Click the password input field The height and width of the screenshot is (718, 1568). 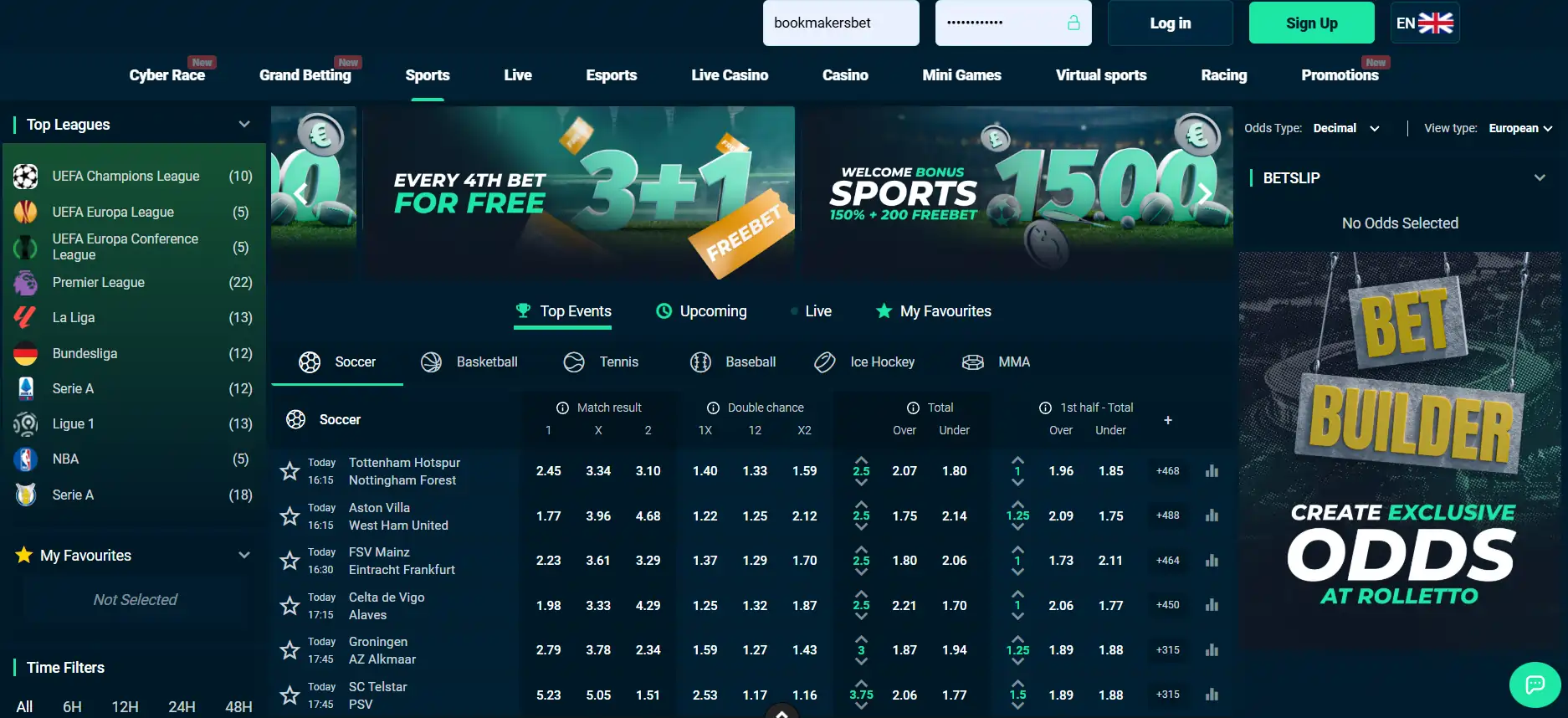click(1013, 23)
